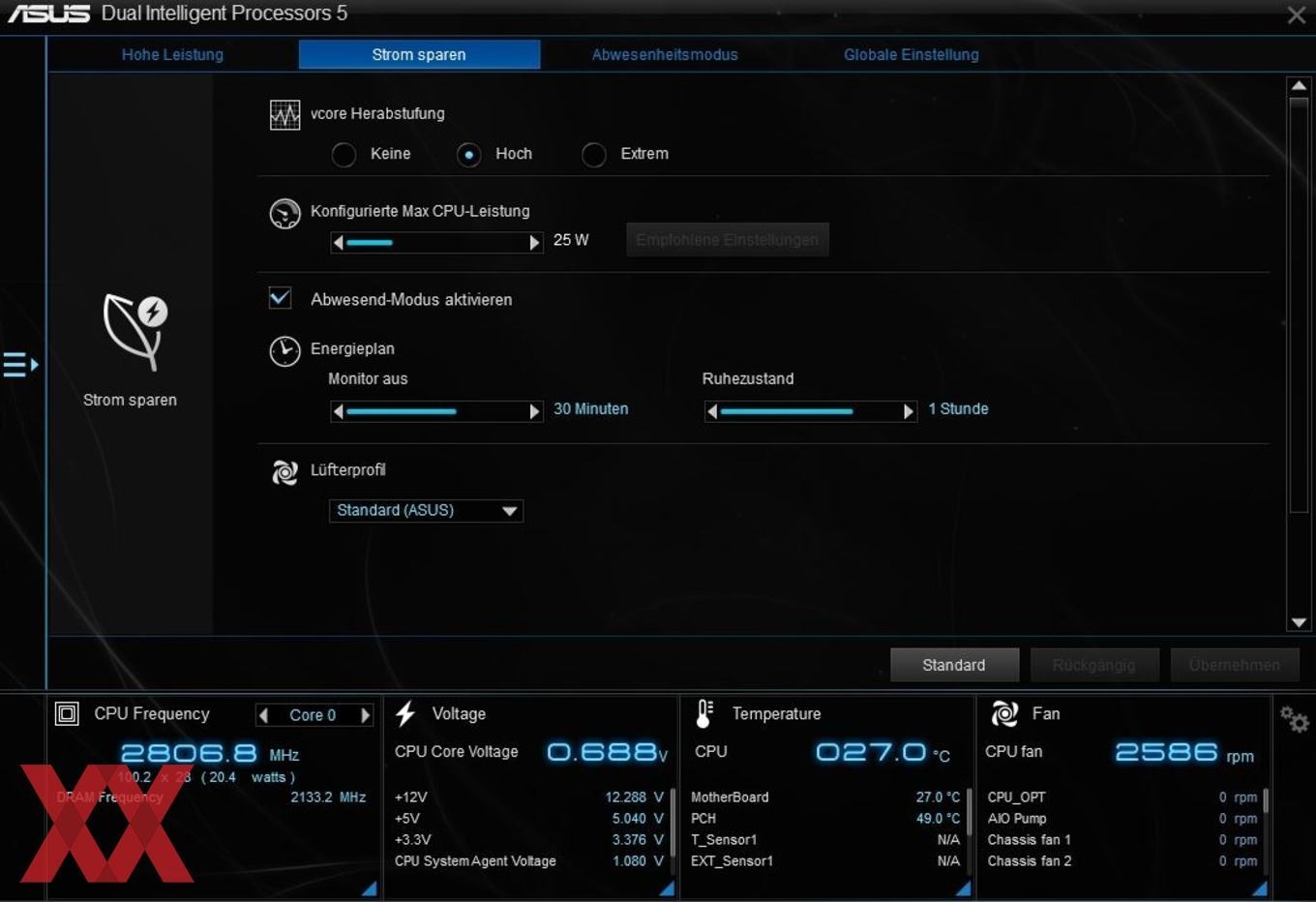Click the Voltage lightning bolt icon
This screenshot has height=902, width=1316.
tap(405, 714)
